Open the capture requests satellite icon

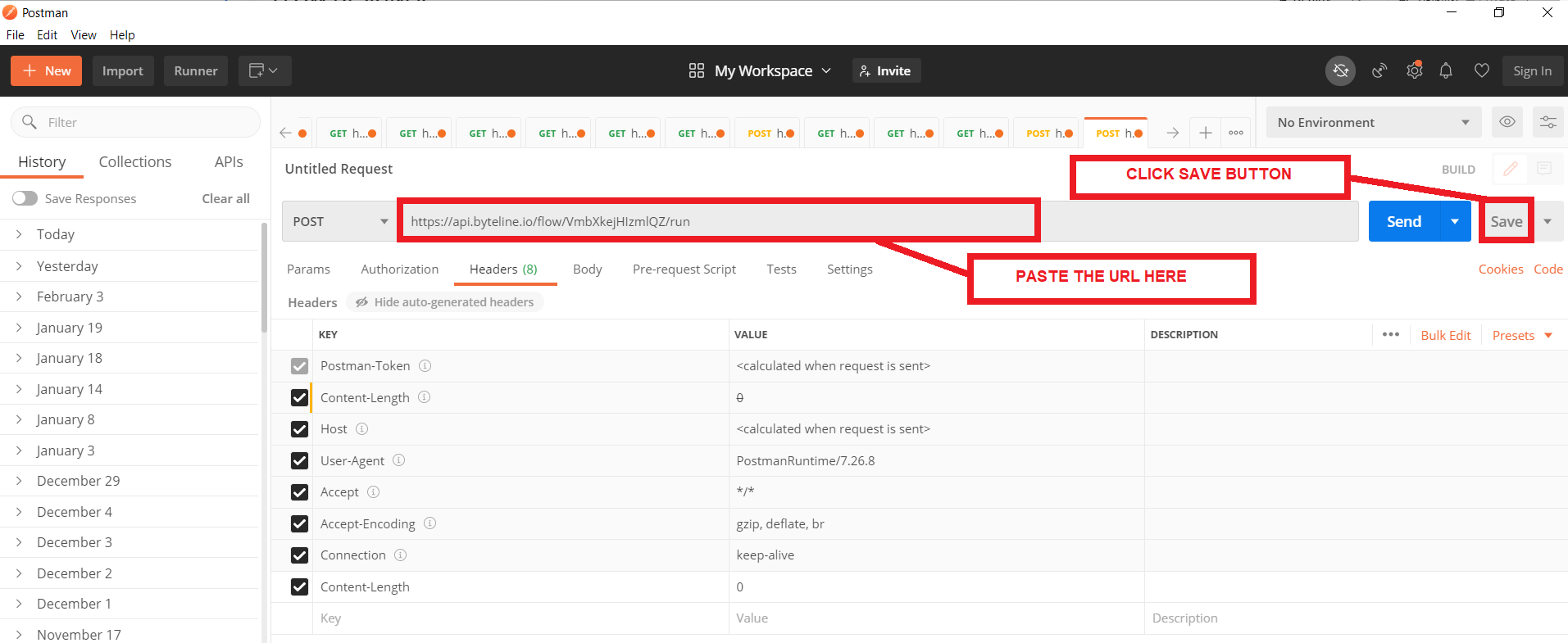[x=1379, y=70]
